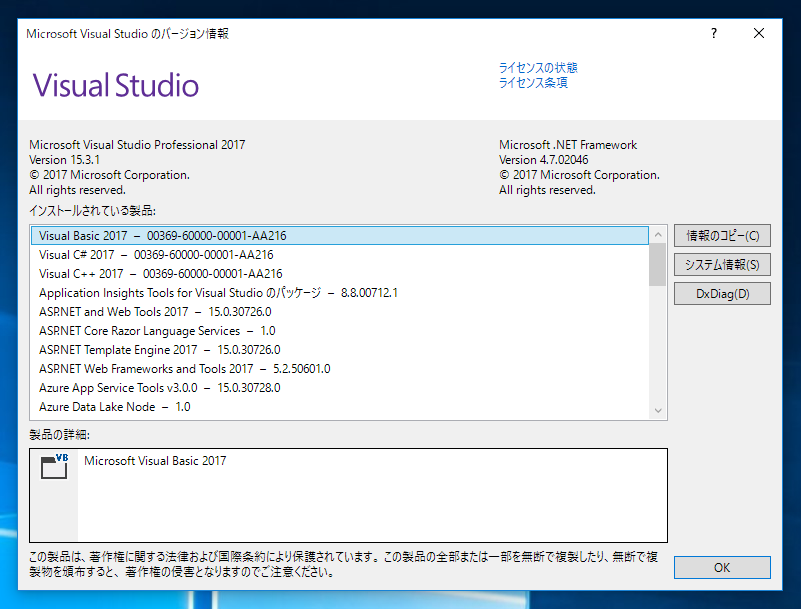Open the ライセンスの状態 link
Screen dimensions: 801x609
(x=538, y=67)
